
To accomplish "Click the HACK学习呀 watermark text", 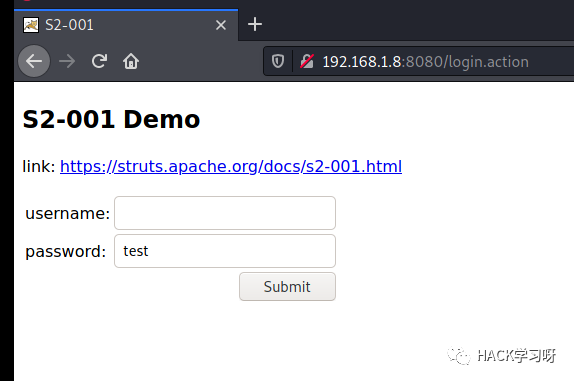I will click(517, 355).
